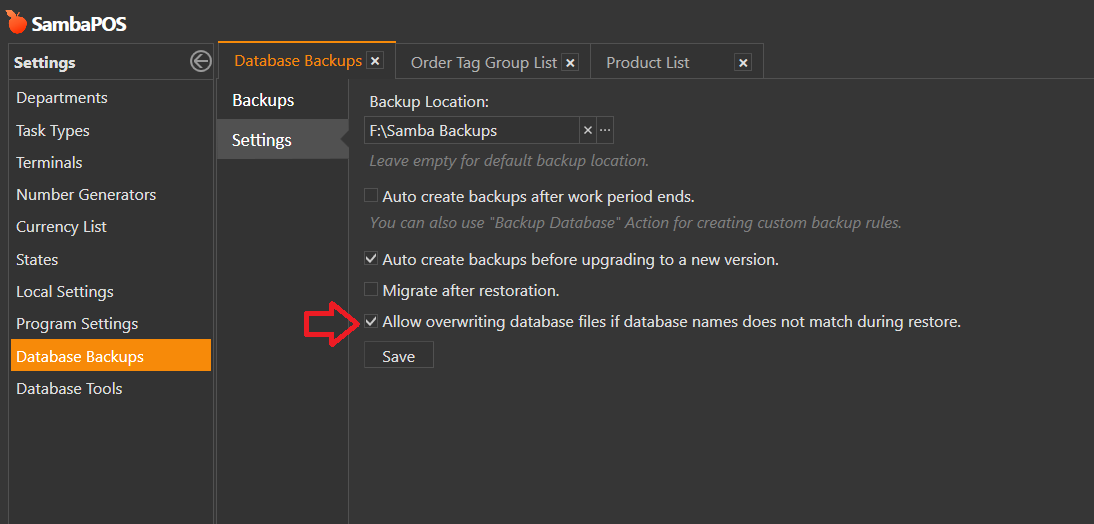Collapse the Settings panel with back arrow
This screenshot has height=524, width=1094.
(x=200, y=62)
